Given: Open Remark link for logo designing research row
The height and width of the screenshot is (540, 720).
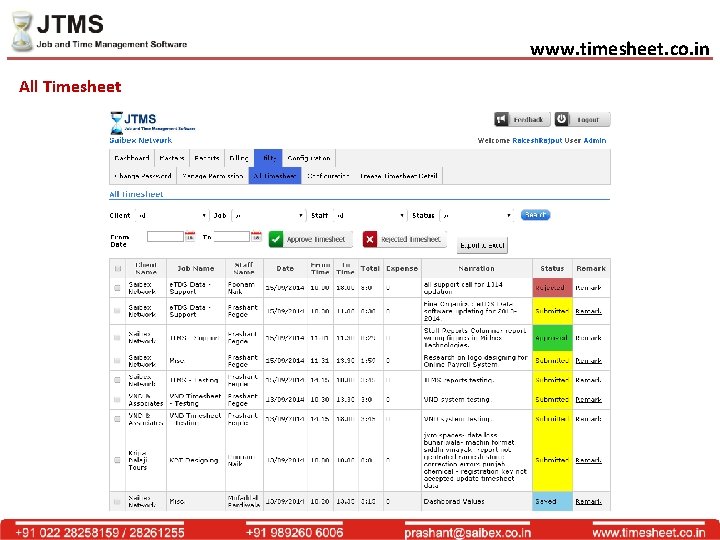Looking at the screenshot, I should pyautogui.click(x=588, y=361).
